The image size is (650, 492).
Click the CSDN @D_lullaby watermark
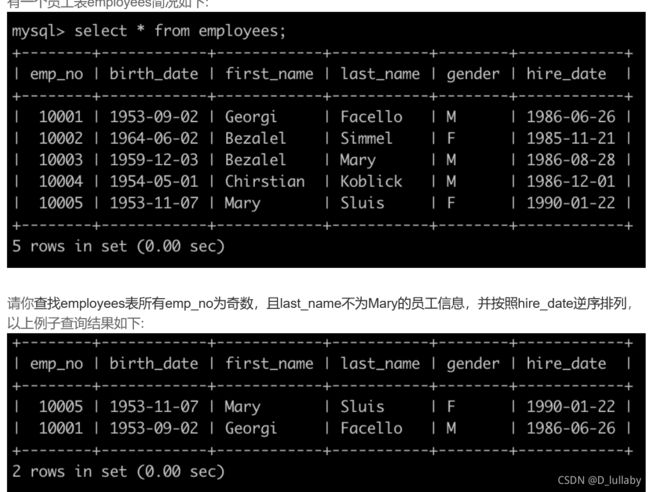click(599, 480)
